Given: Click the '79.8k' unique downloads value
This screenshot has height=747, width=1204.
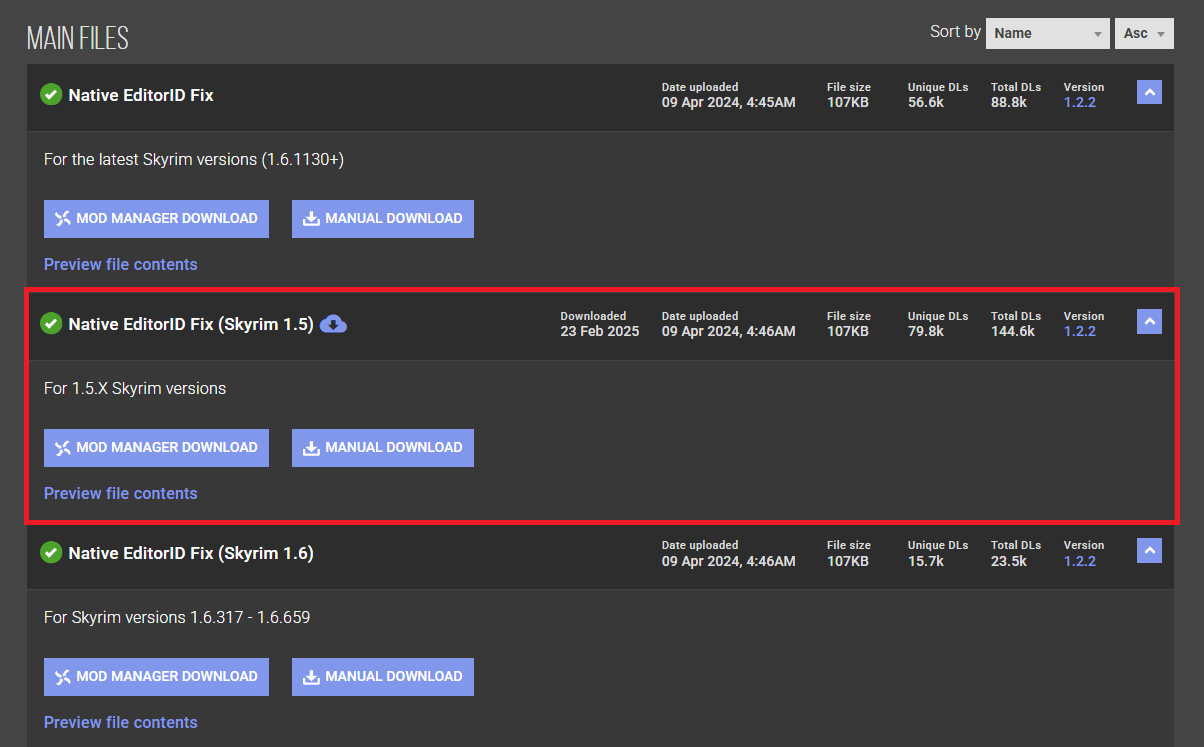Looking at the screenshot, I should pyautogui.click(x=926, y=331).
